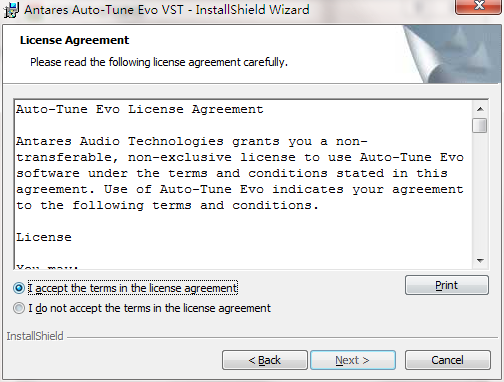Select the do not accept radio button
This screenshot has width=504, height=382.
(19, 308)
